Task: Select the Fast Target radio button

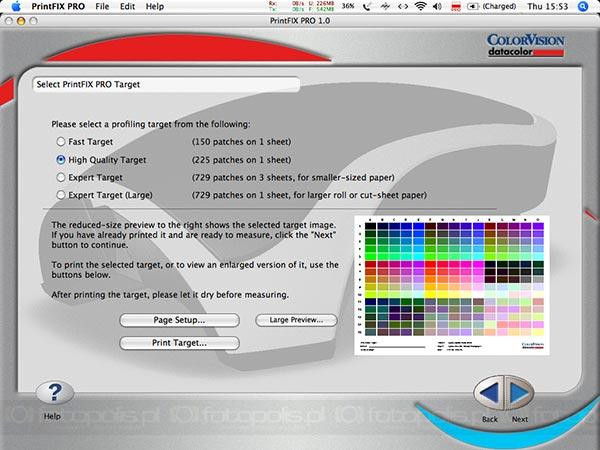Action: click(61, 142)
